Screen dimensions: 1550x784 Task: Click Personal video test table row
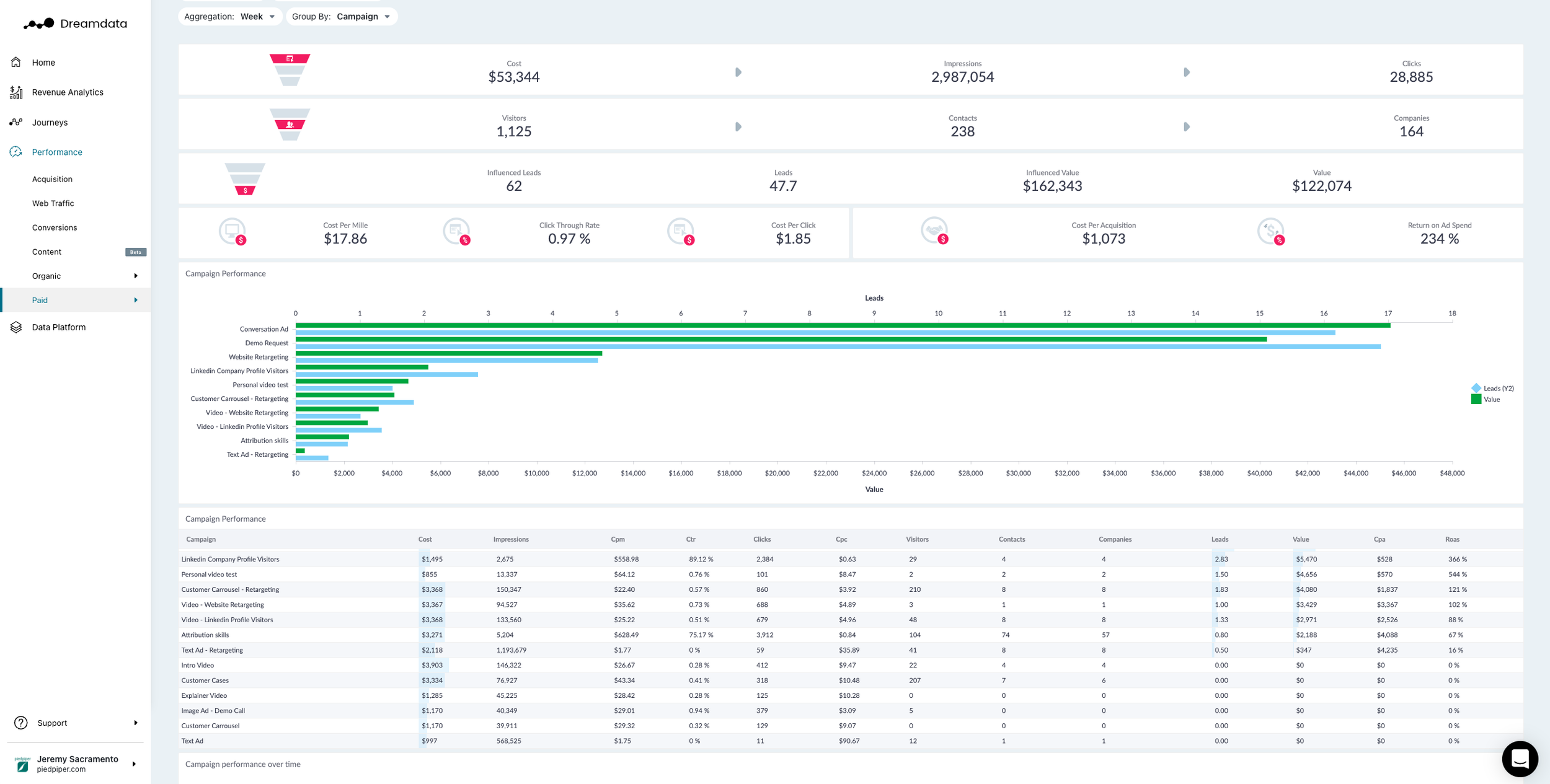coord(851,575)
